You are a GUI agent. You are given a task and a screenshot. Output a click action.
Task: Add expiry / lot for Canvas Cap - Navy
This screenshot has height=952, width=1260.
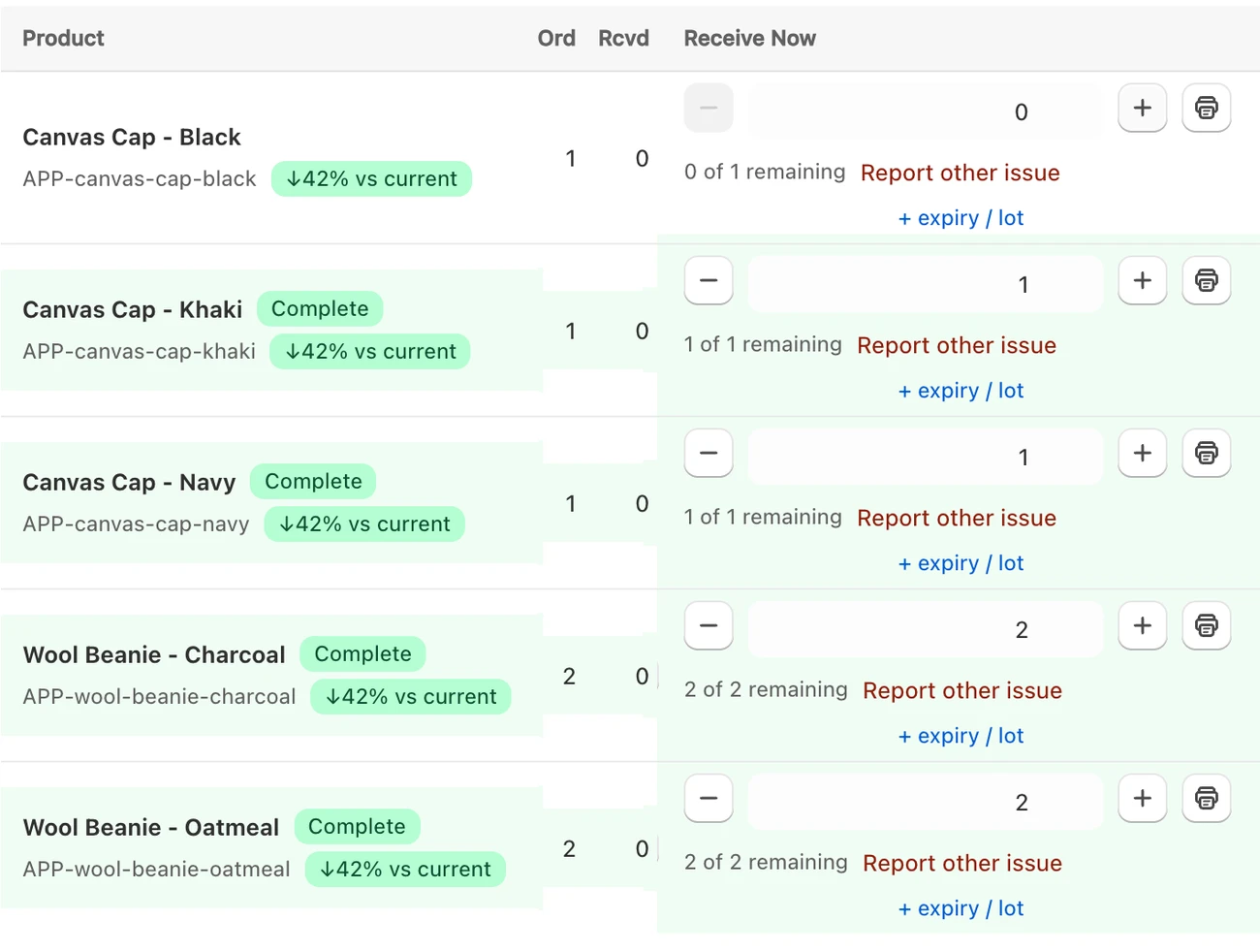[961, 563]
